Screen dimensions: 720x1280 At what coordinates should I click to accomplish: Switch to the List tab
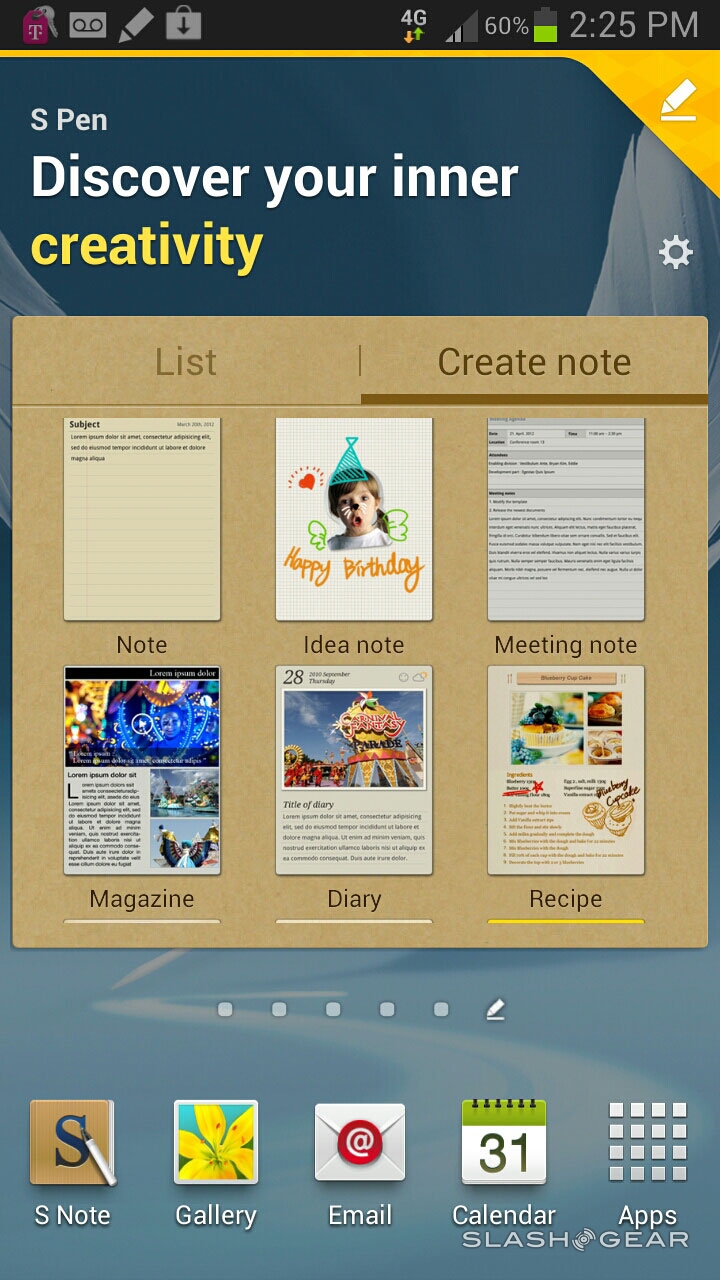[x=186, y=362]
